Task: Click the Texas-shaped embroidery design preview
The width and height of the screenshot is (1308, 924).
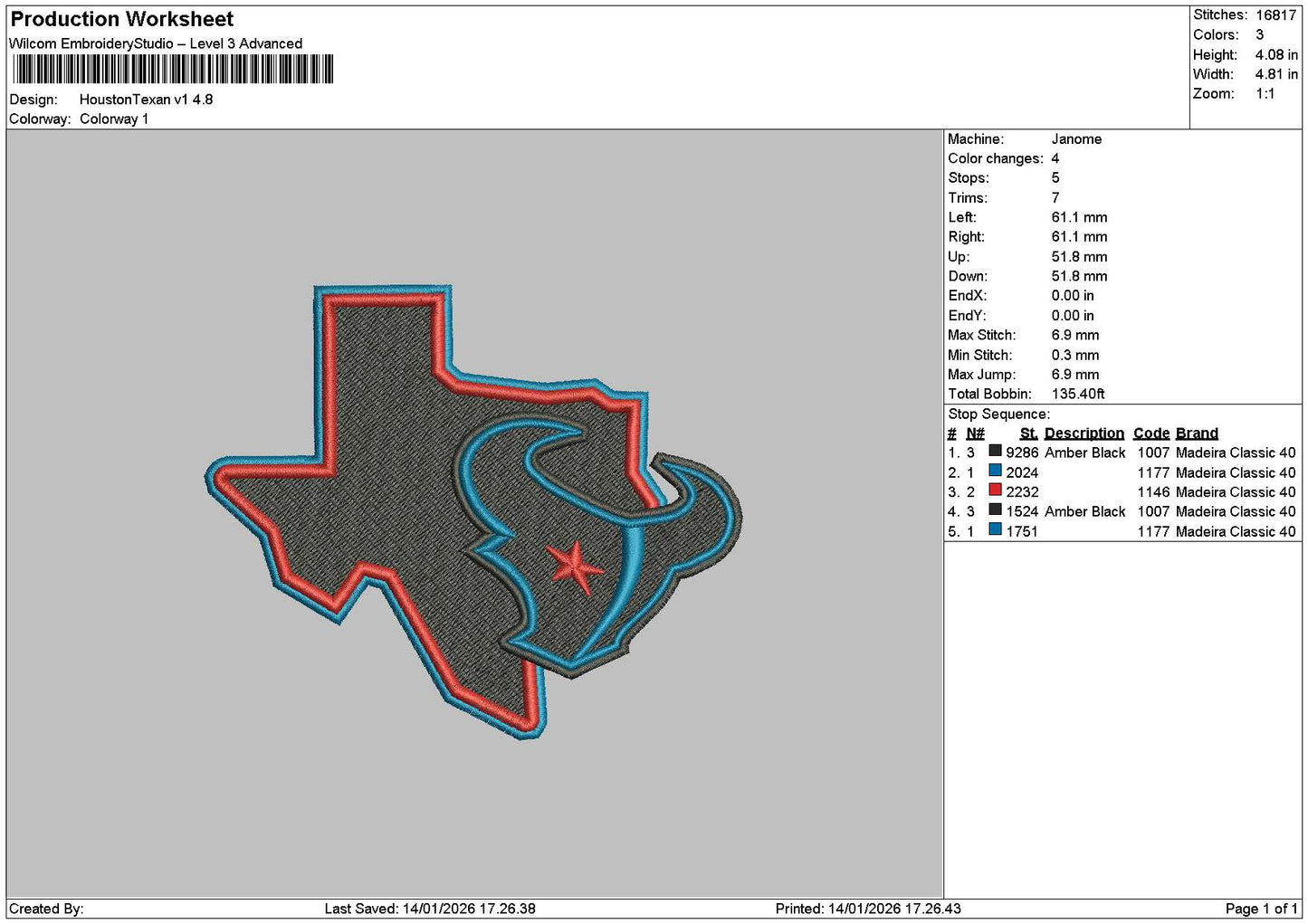Action: (x=473, y=511)
